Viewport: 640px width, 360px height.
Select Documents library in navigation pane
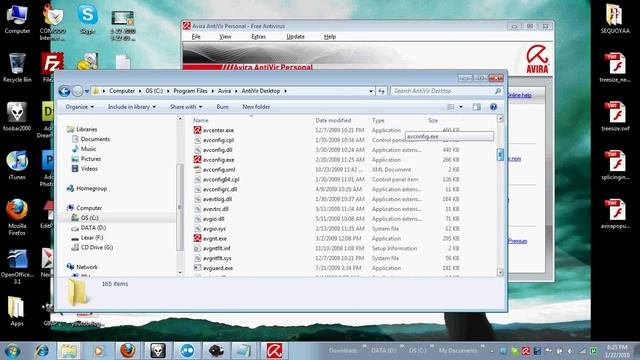[95, 139]
